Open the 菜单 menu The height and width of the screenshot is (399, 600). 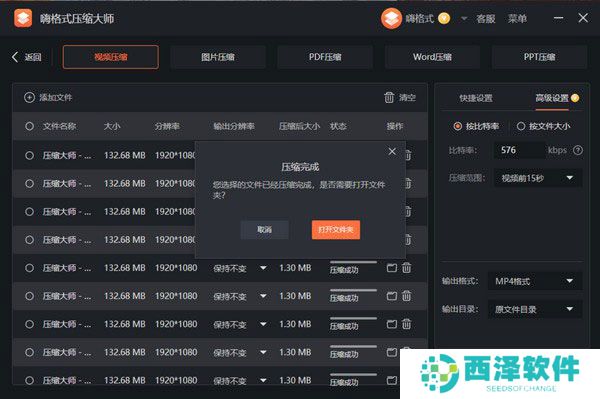click(x=517, y=18)
